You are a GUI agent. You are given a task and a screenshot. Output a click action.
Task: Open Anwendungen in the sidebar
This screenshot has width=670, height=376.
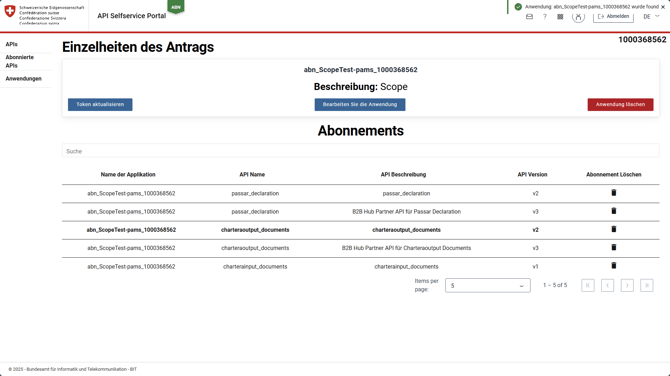point(24,79)
